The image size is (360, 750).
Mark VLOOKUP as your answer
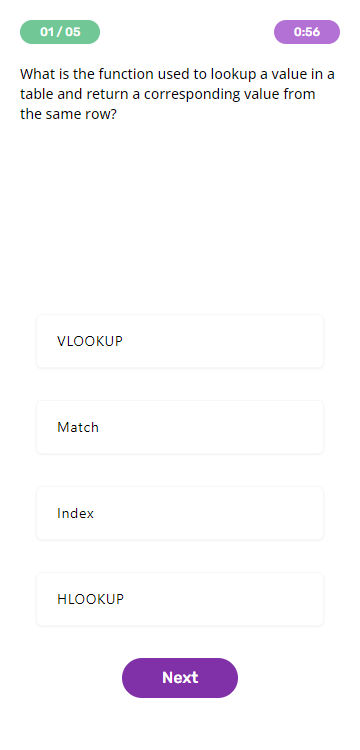point(180,341)
